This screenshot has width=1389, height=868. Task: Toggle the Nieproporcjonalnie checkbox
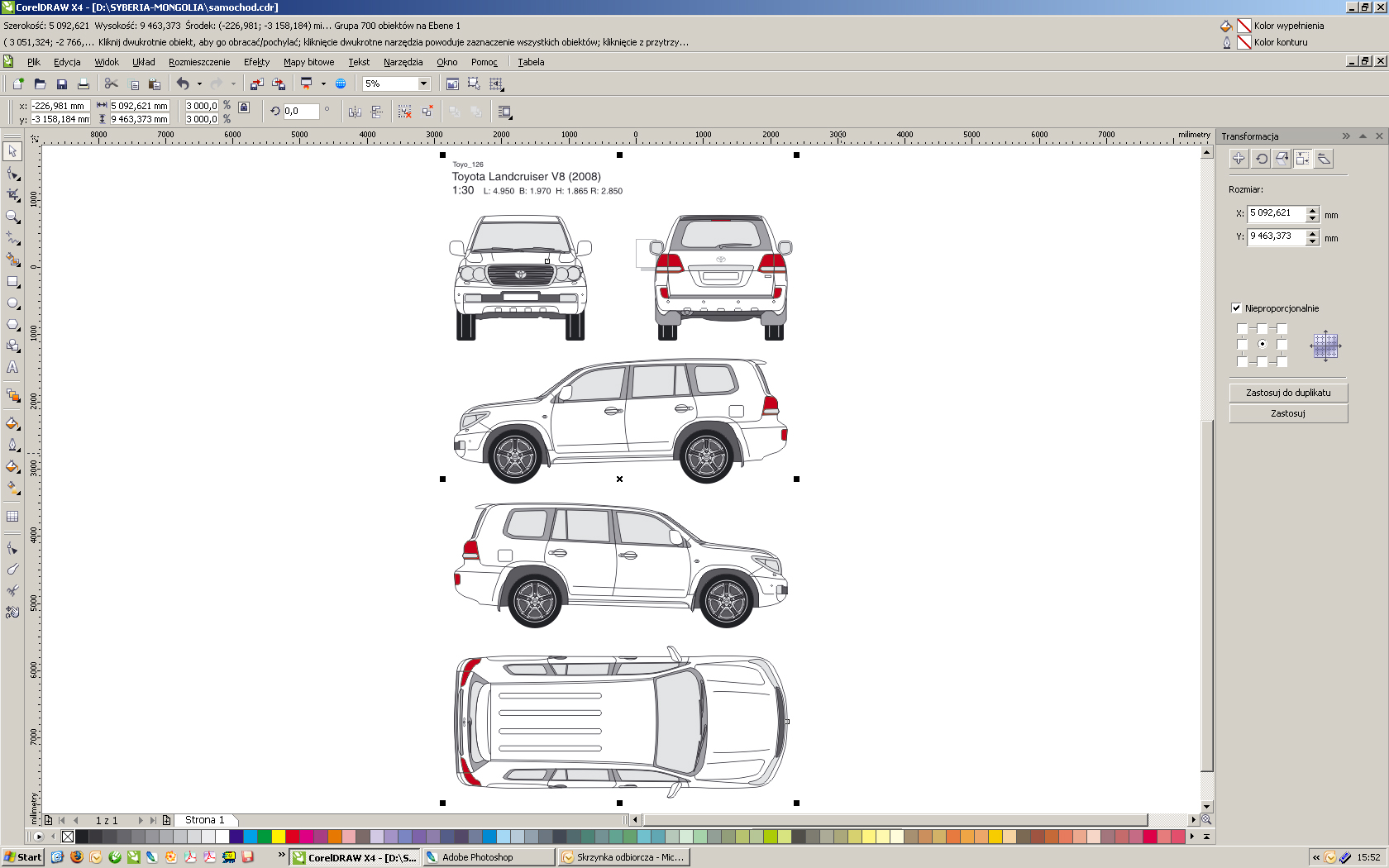coord(1236,308)
